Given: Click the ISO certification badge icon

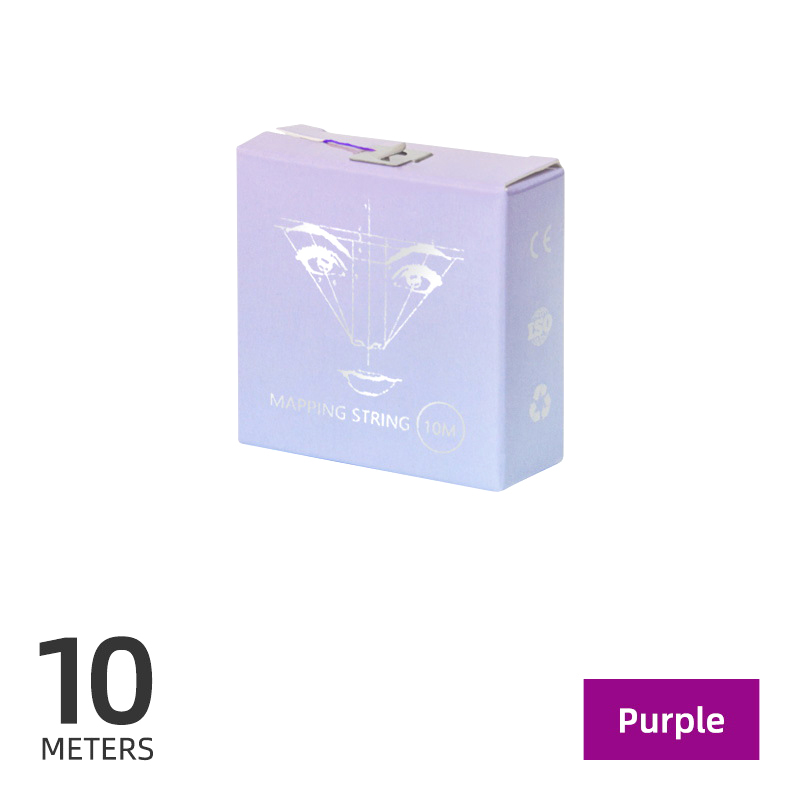Looking at the screenshot, I should (540, 326).
